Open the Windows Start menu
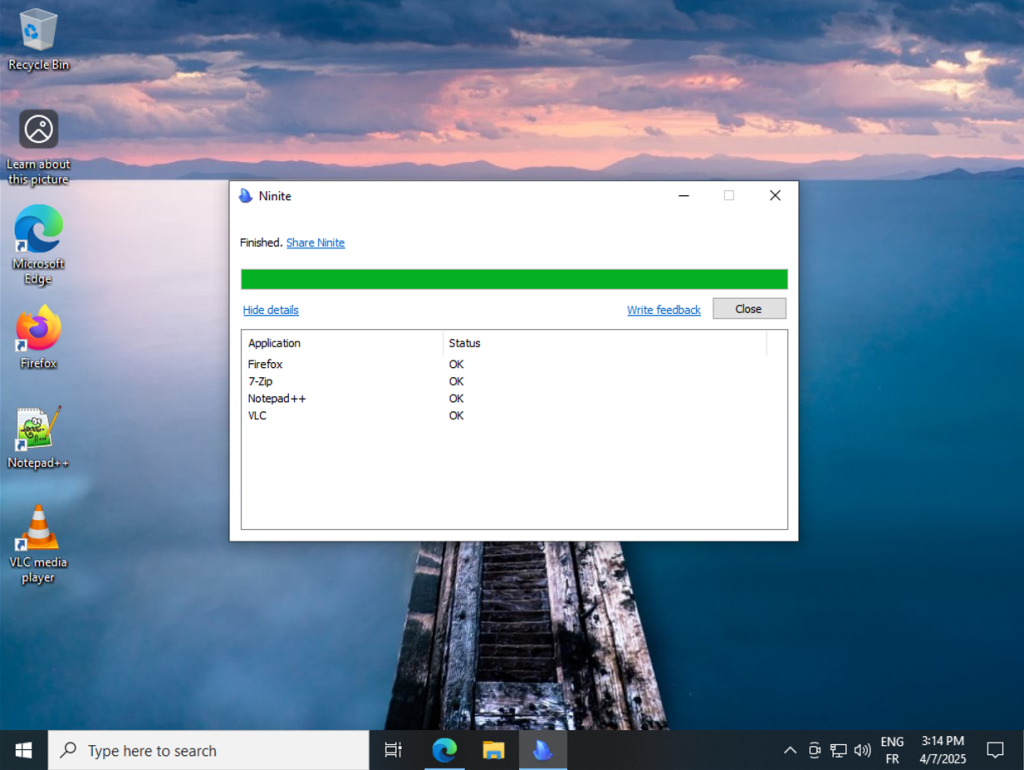 coord(23,750)
